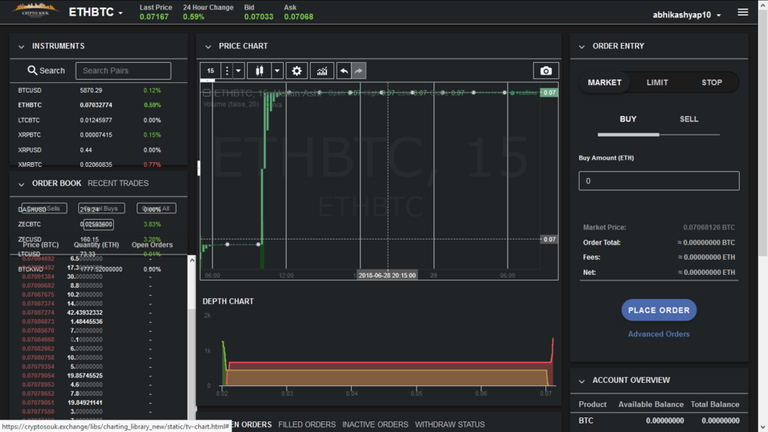Click order book row with quantity 1.48445536
Viewport: 768px width, 432px height.
pos(98,322)
